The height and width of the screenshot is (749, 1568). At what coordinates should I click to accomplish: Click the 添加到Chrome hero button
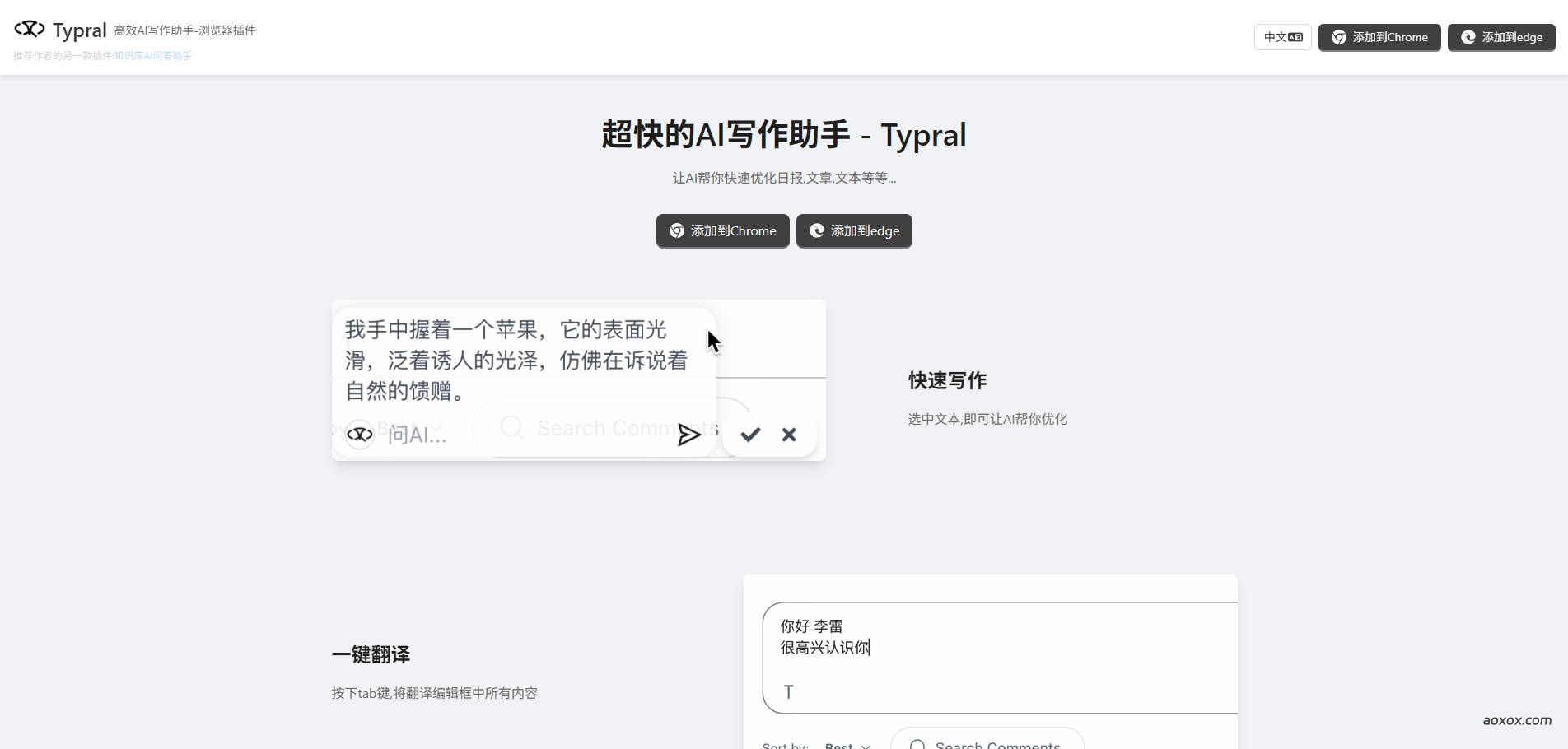click(x=722, y=231)
